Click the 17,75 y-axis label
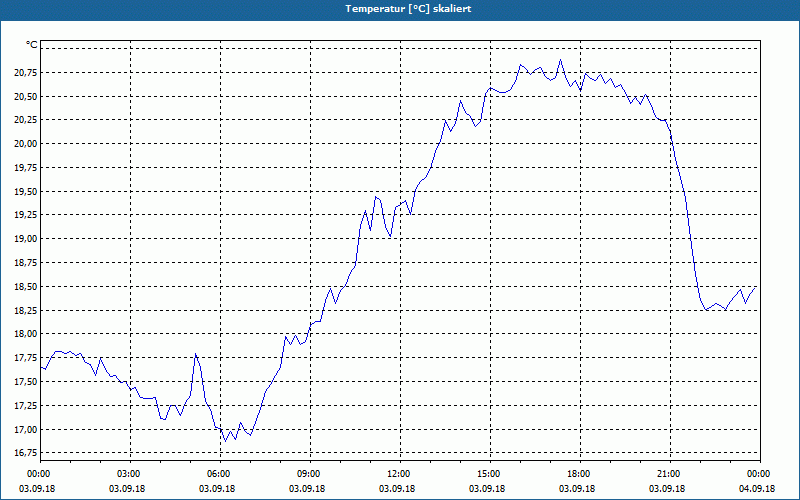This screenshot has height=500, width=800. pos(25,358)
